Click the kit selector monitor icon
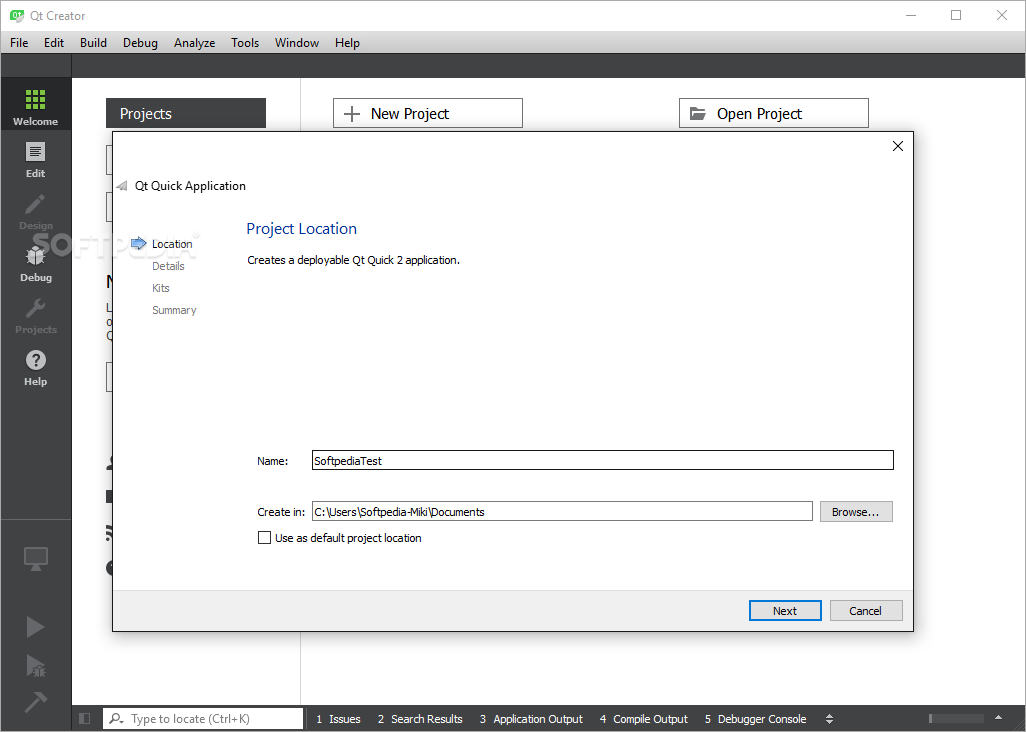The width and height of the screenshot is (1026, 732). (35, 558)
